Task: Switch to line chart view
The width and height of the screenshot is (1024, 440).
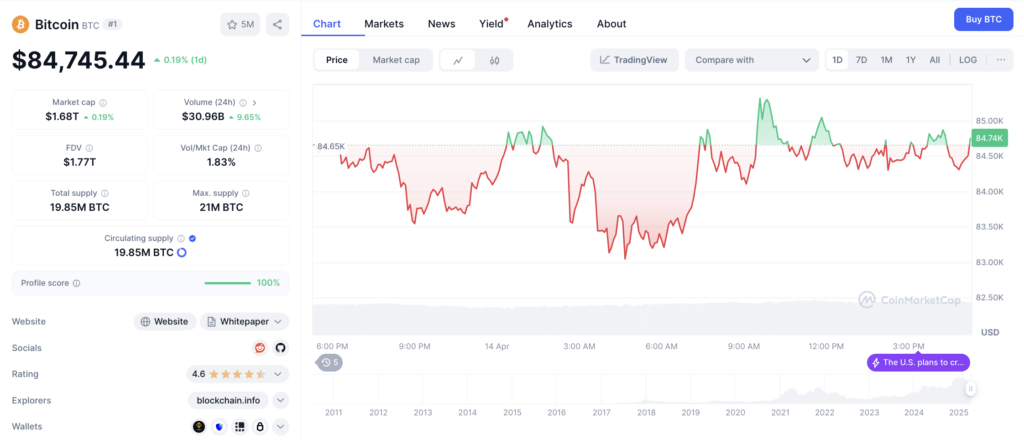Action: tap(458, 60)
